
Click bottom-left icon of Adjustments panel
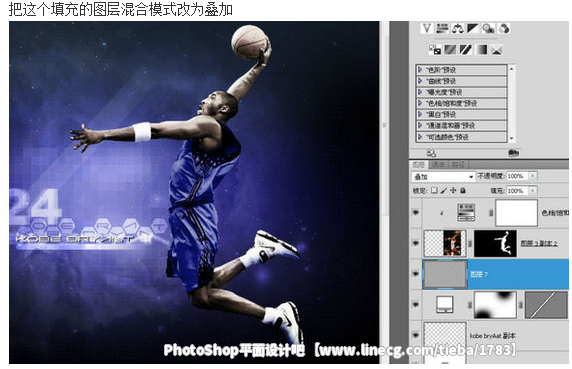coord(431,153)
